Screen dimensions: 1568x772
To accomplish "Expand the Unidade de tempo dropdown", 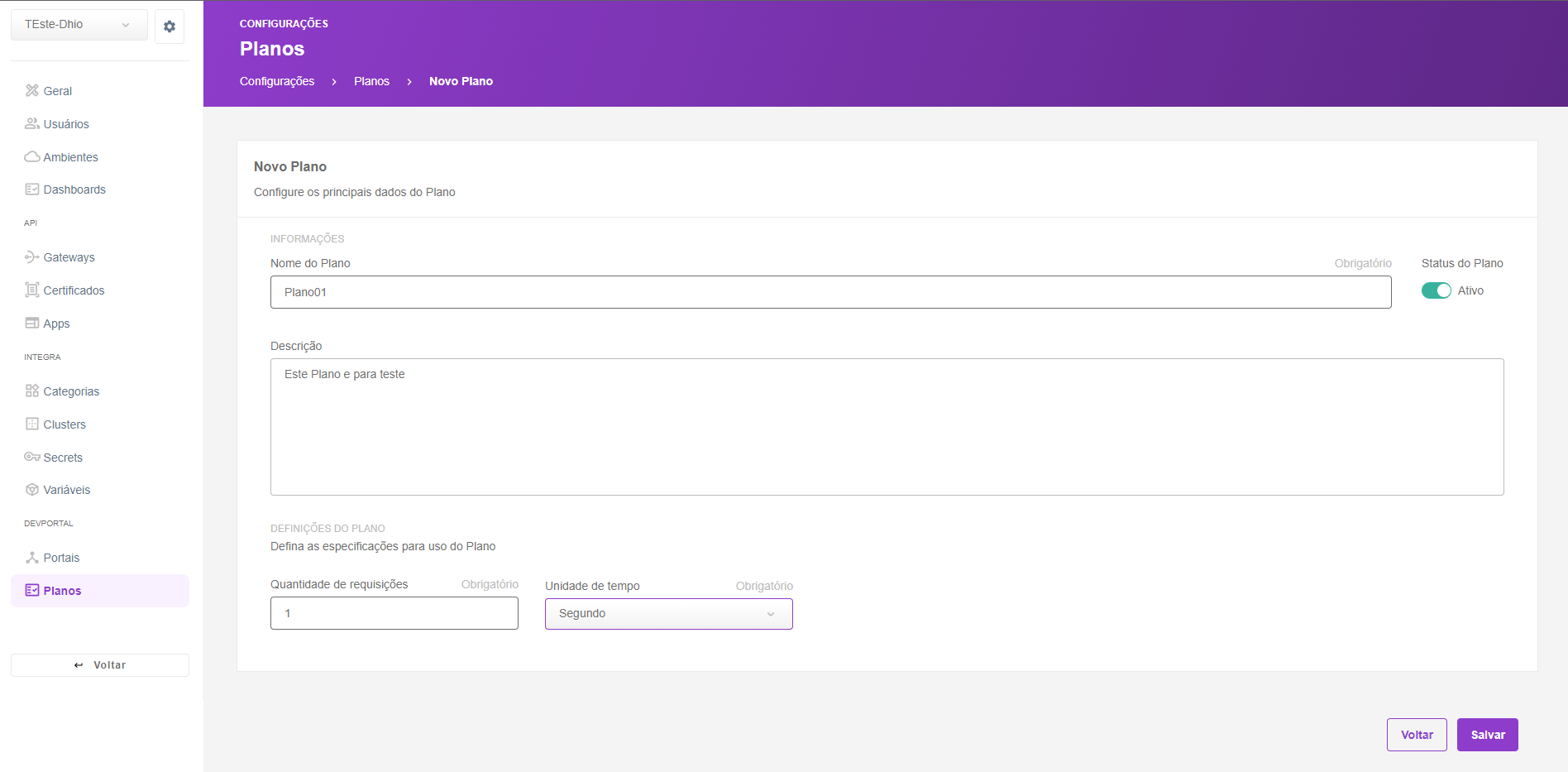I will coord(669,614).
